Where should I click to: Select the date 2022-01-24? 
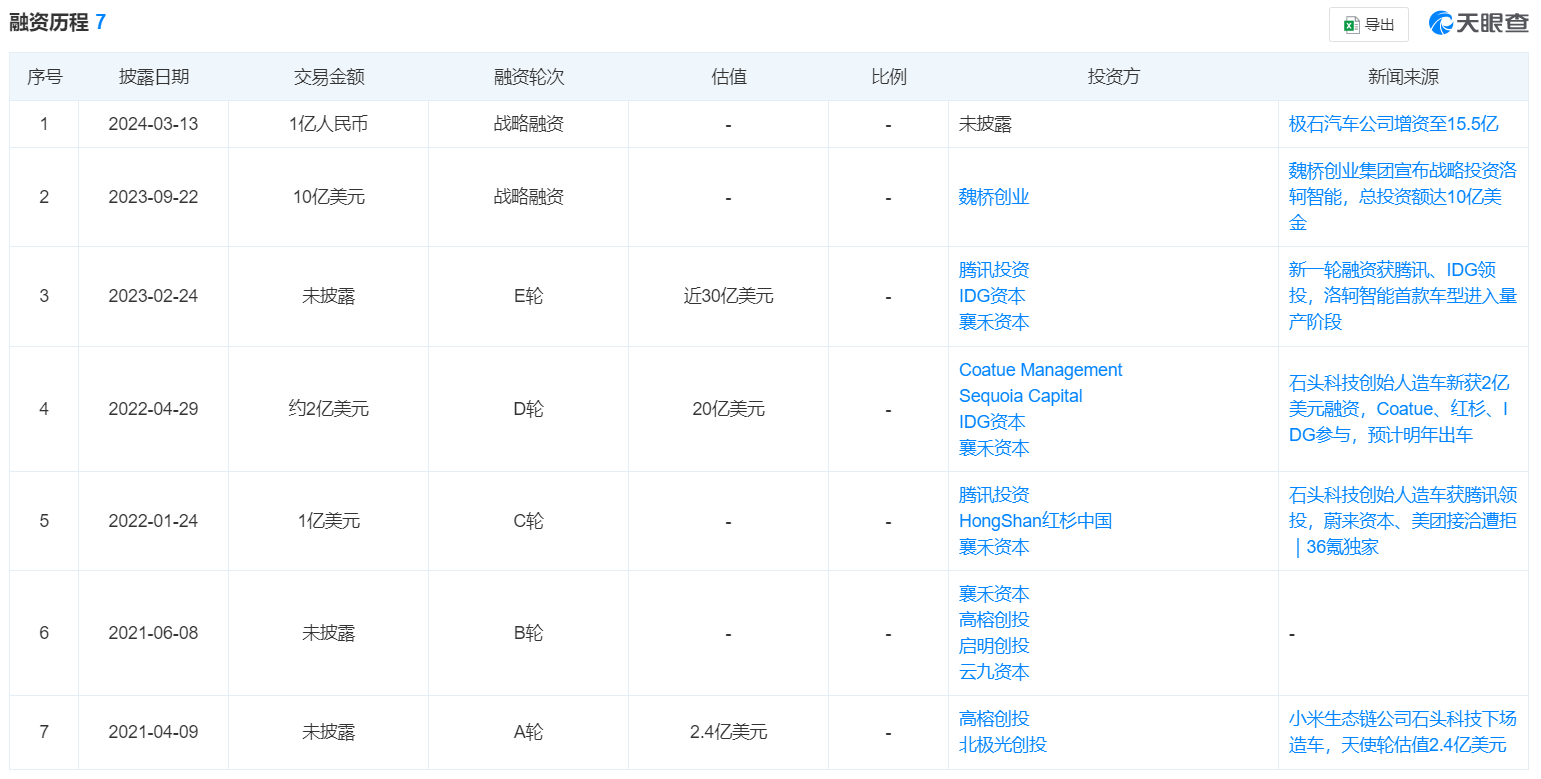point(153,521)
